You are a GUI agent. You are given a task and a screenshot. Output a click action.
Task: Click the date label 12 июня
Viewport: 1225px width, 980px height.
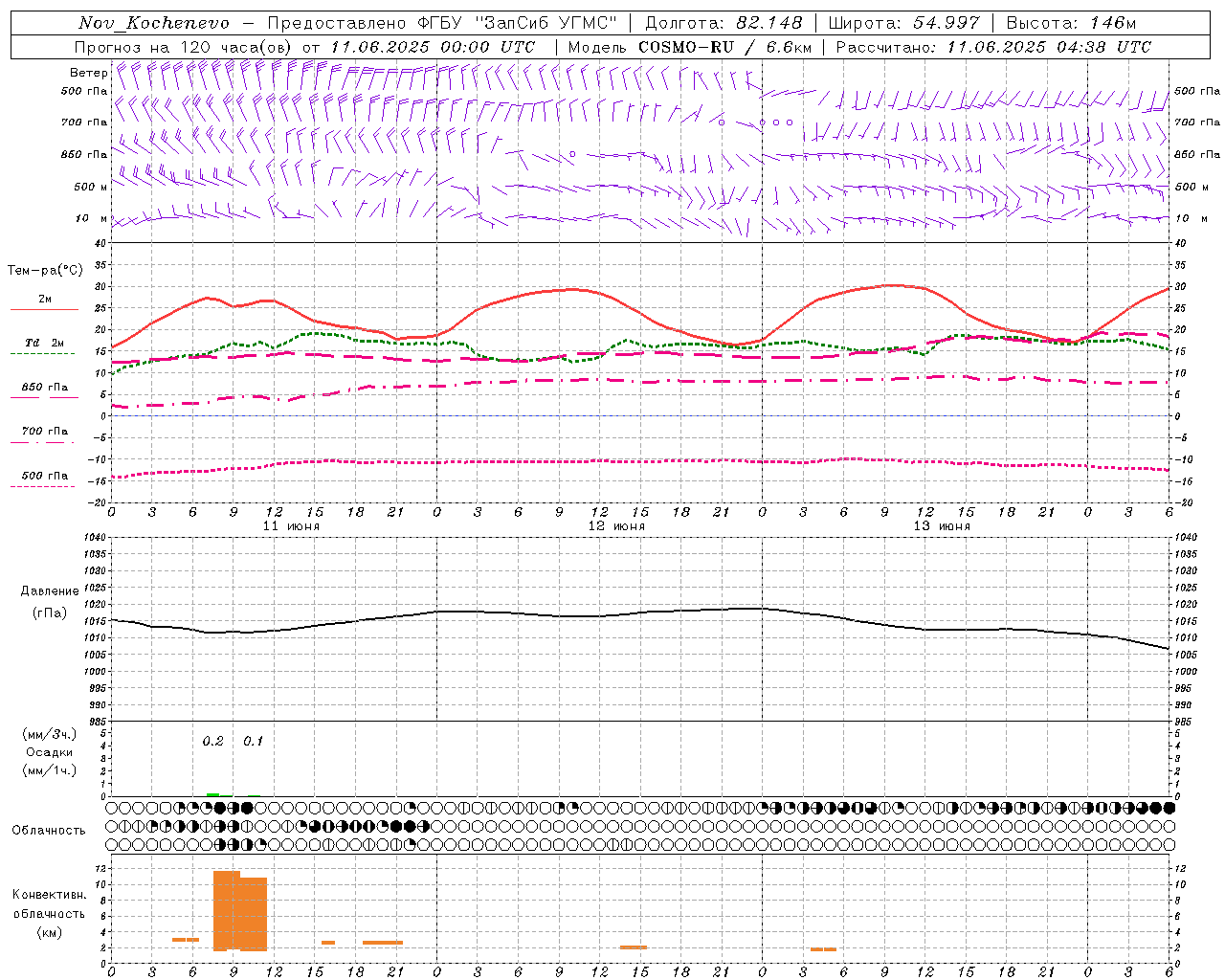pyautogui.click(x=616, y=526)
